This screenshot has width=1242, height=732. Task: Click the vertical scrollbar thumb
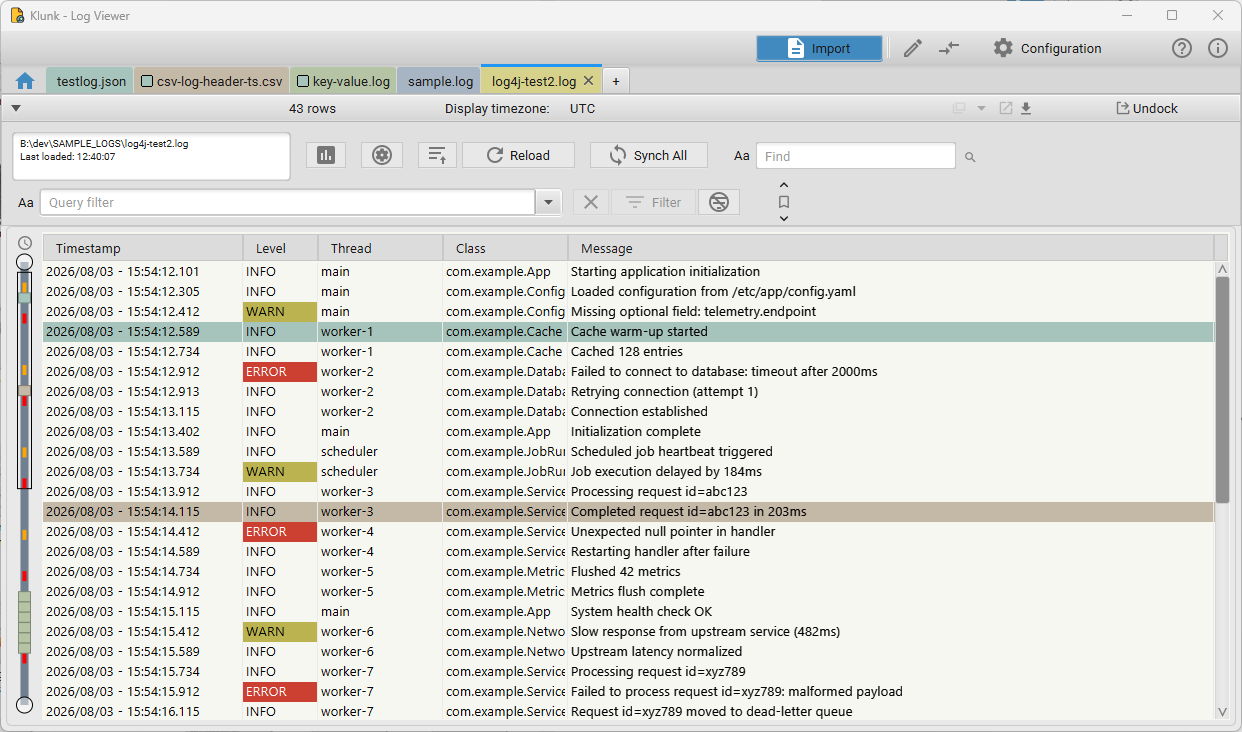[1222, 390]
